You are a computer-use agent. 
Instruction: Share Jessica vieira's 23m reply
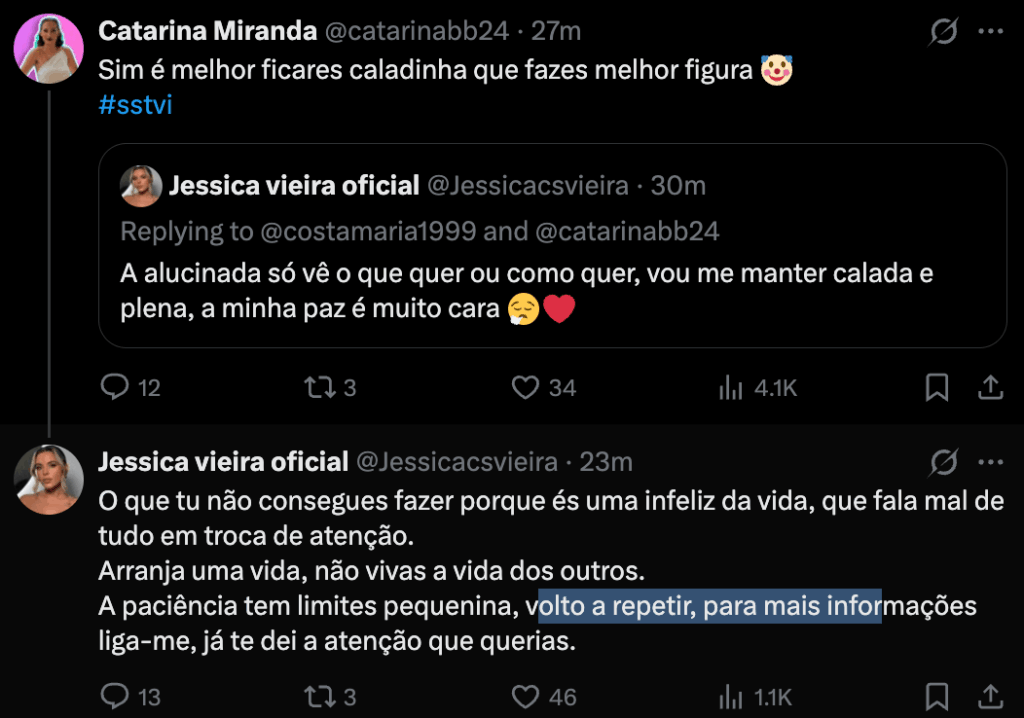pyautogui.click(x=989, y=695)
